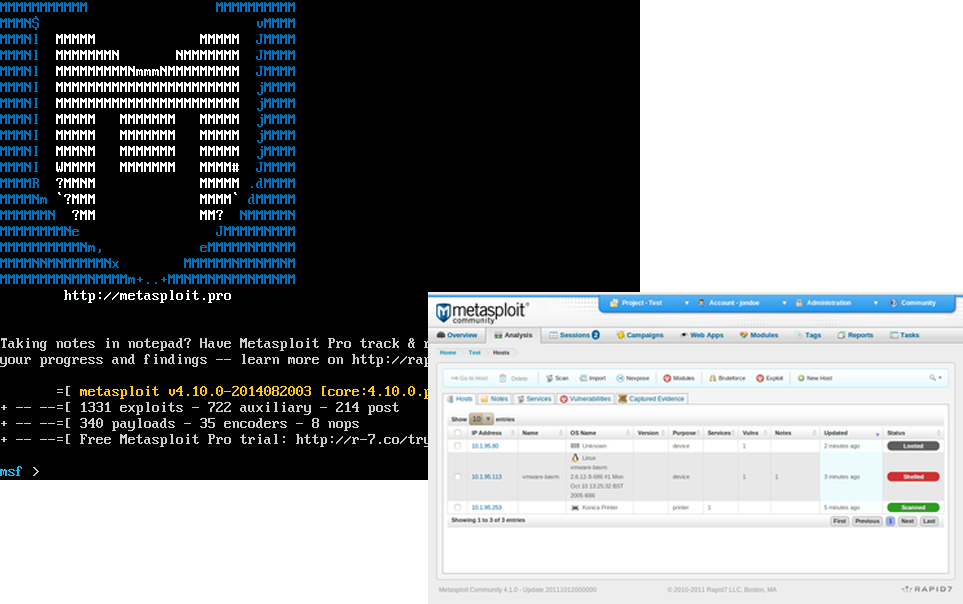Click the Sessions count badge 2
This screenshot has height=604, width=963.
[596, 335]
